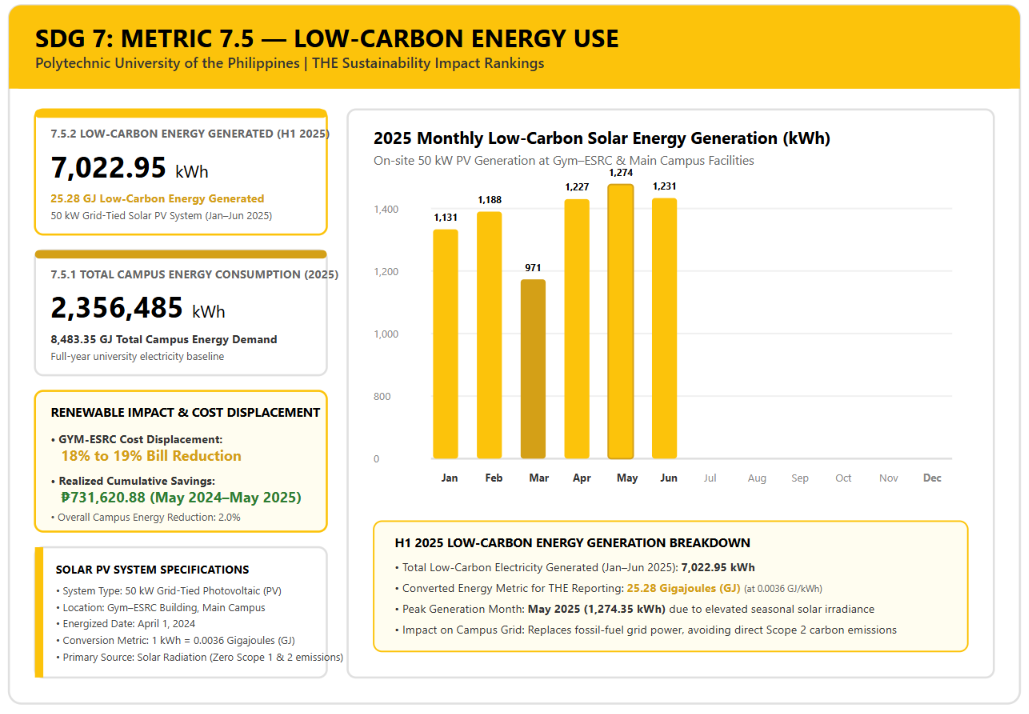
Task: Select '25.28 GJ Low-Carbon Energy Generated' text
Action: pos(158,198)
